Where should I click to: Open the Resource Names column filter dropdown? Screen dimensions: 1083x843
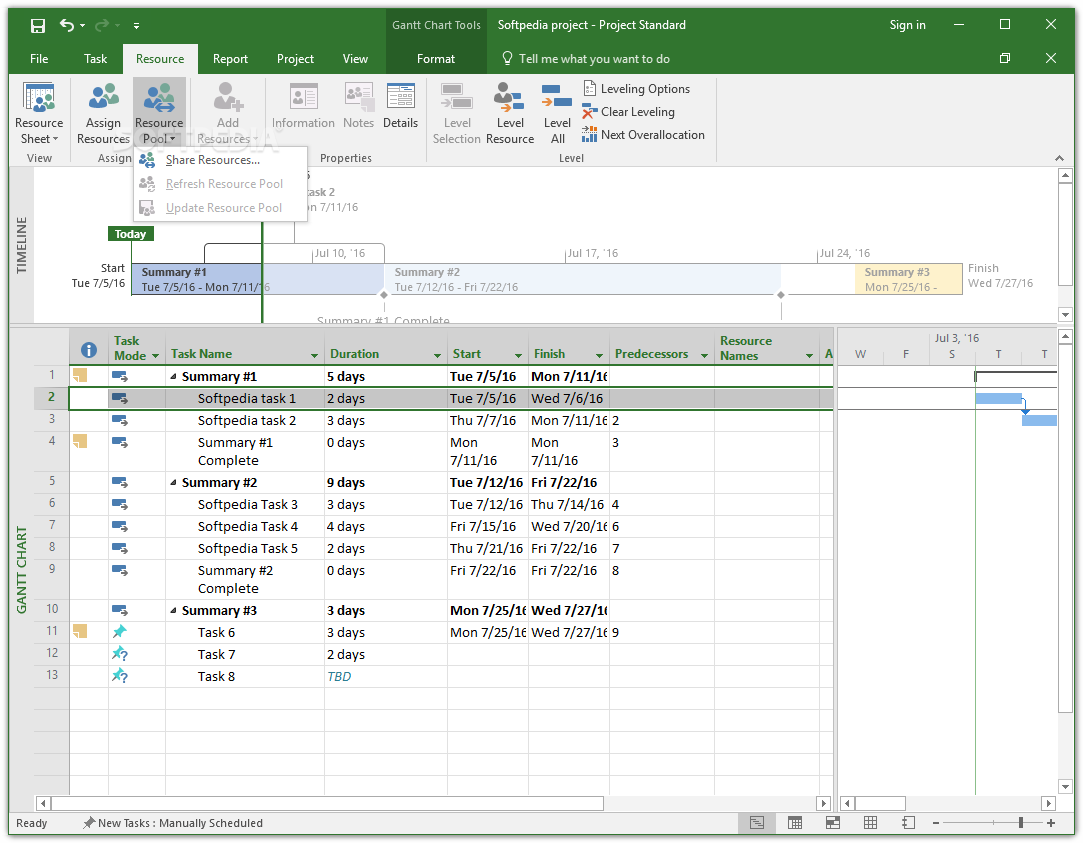[x=809, y=356]
